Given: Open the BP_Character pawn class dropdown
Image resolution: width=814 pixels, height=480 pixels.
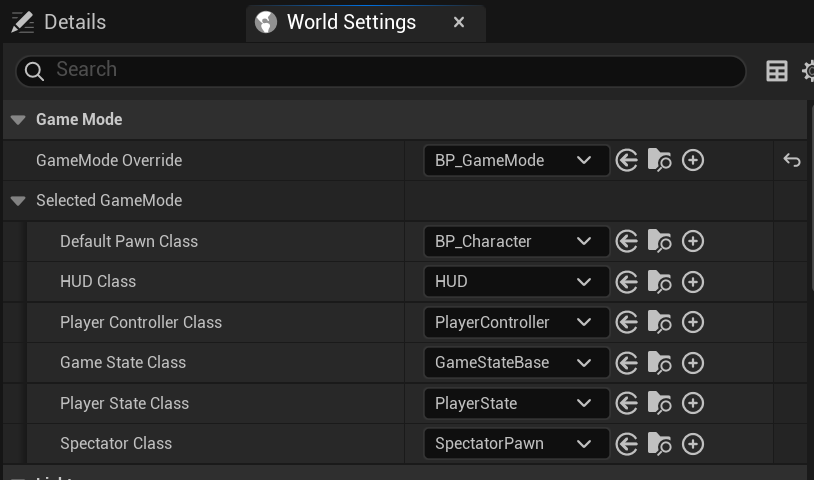Looking at the screenshot, I should click(517, 241).
